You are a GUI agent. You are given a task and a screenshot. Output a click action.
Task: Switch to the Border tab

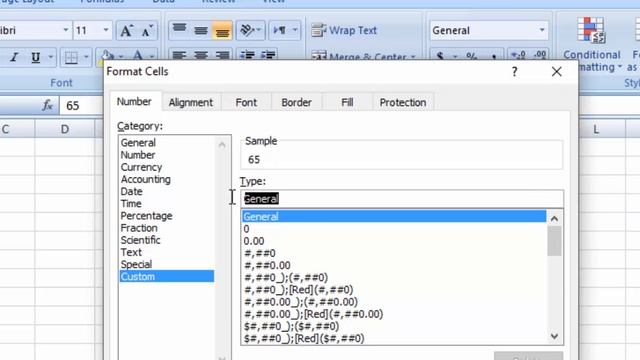pos(296,102)
